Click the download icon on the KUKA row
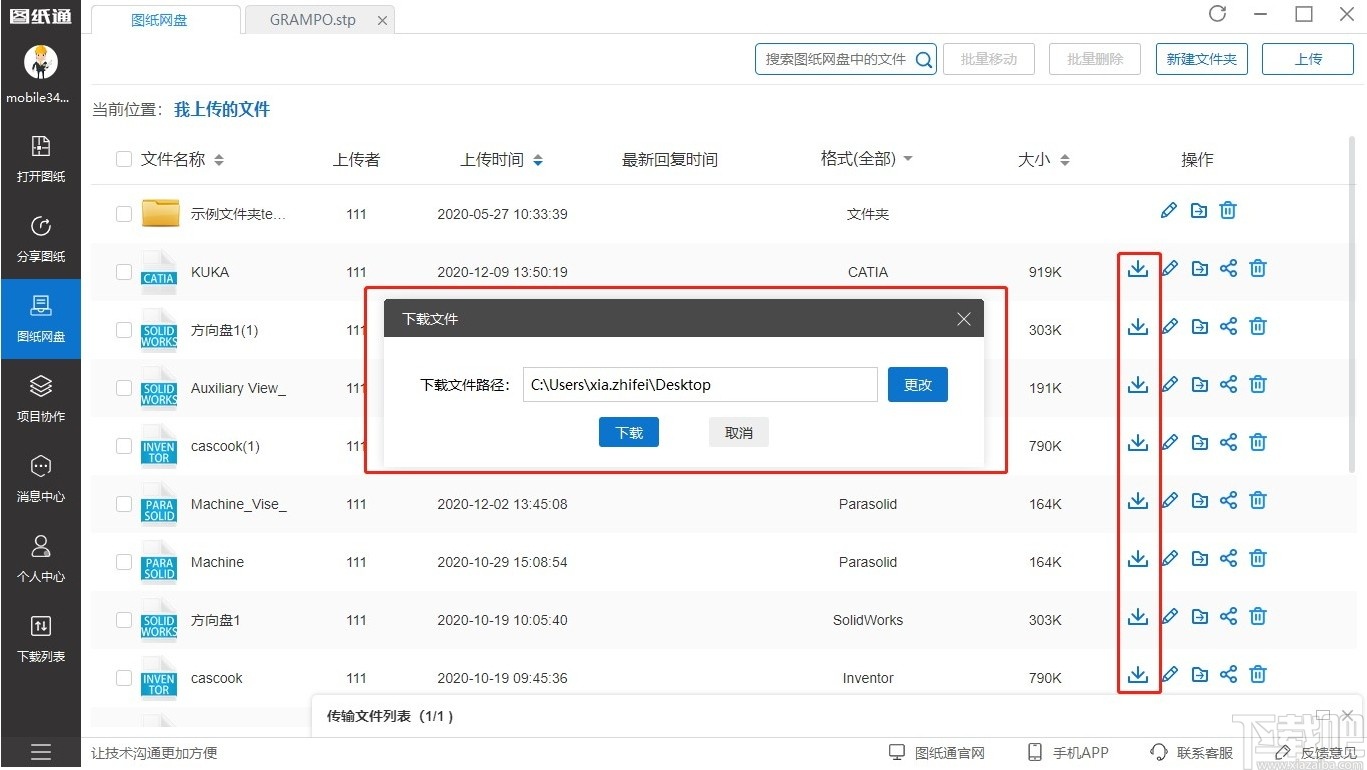Viewport: 1367px width, 770px height. pos(1139,268)
